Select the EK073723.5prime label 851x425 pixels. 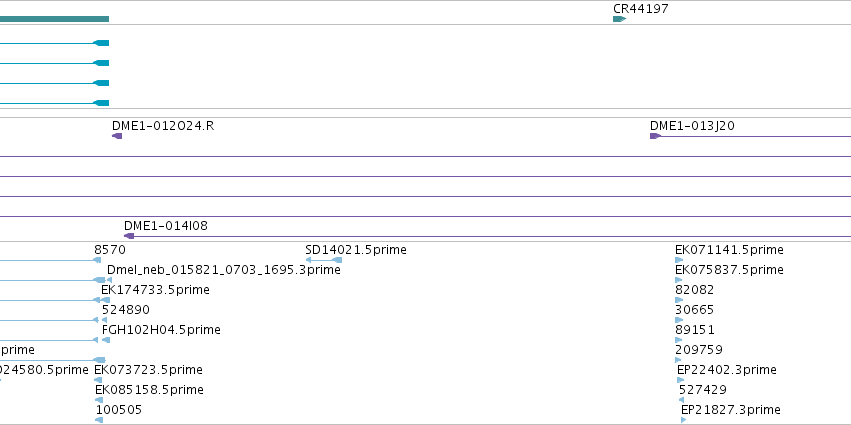tap(149, 370)
